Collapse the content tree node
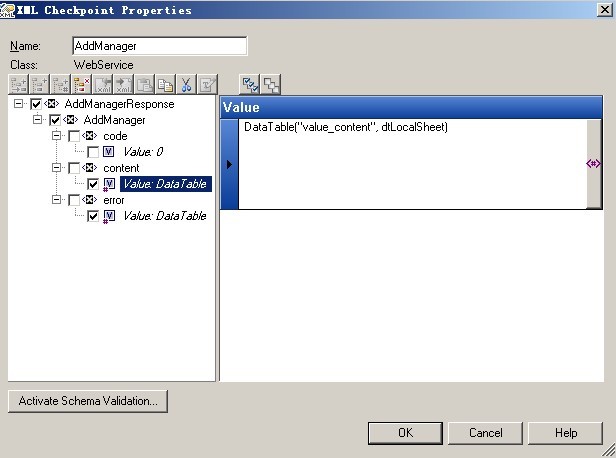This screenshot has width=616, height=458. 57,168
